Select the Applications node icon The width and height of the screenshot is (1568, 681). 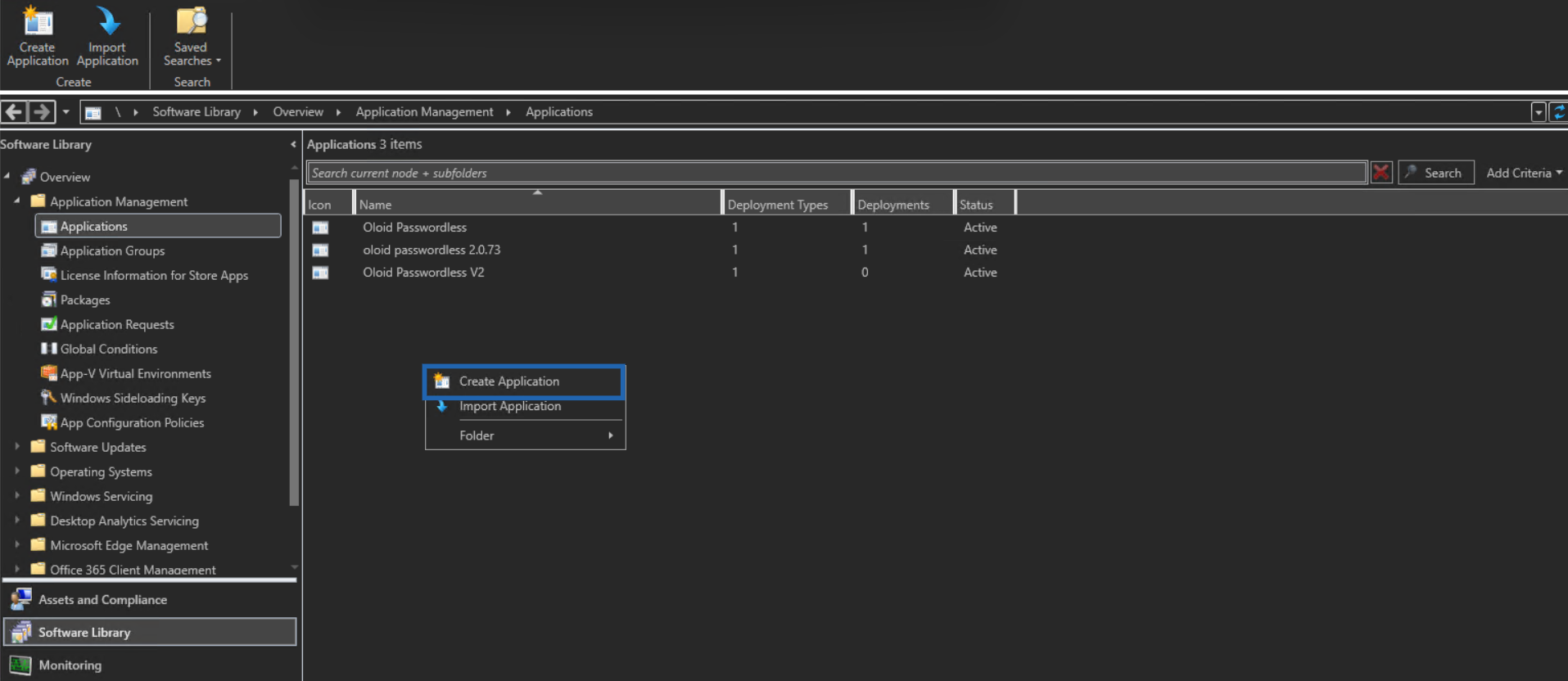click(49, 226)
